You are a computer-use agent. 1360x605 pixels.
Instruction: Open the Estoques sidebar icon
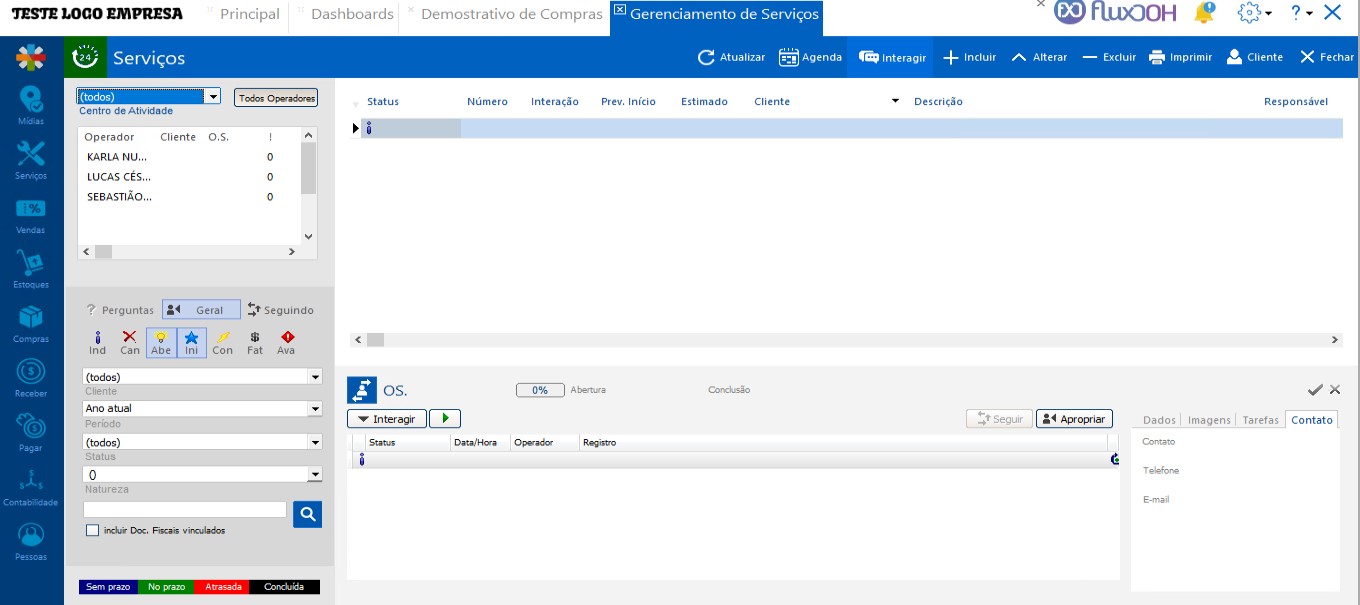click(x=31, y=269)
